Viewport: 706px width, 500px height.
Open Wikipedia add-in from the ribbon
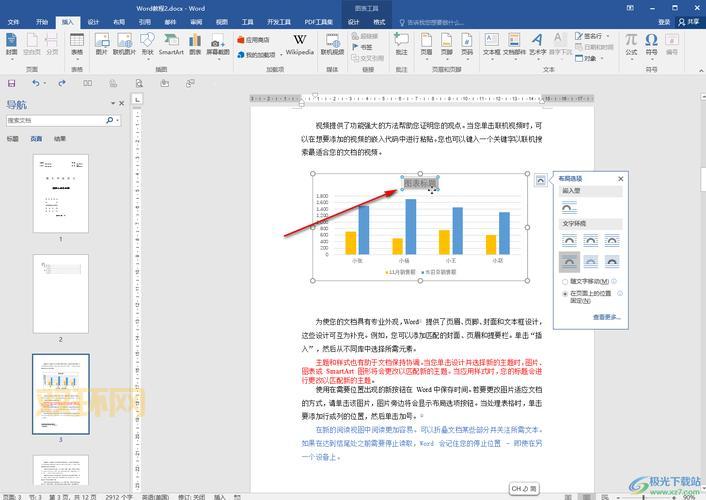tap(299, 45)
